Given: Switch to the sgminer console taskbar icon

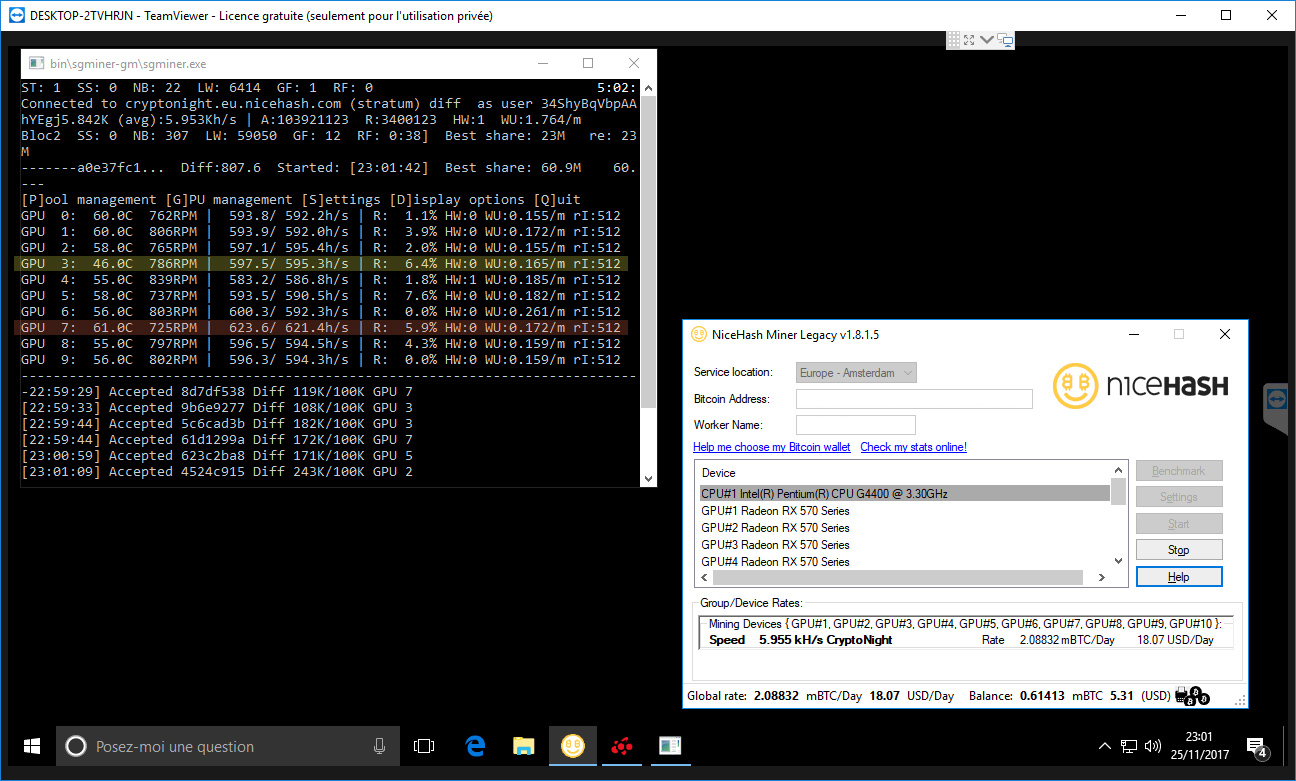Looking at the screenshot, I should [x=669, y=746].
